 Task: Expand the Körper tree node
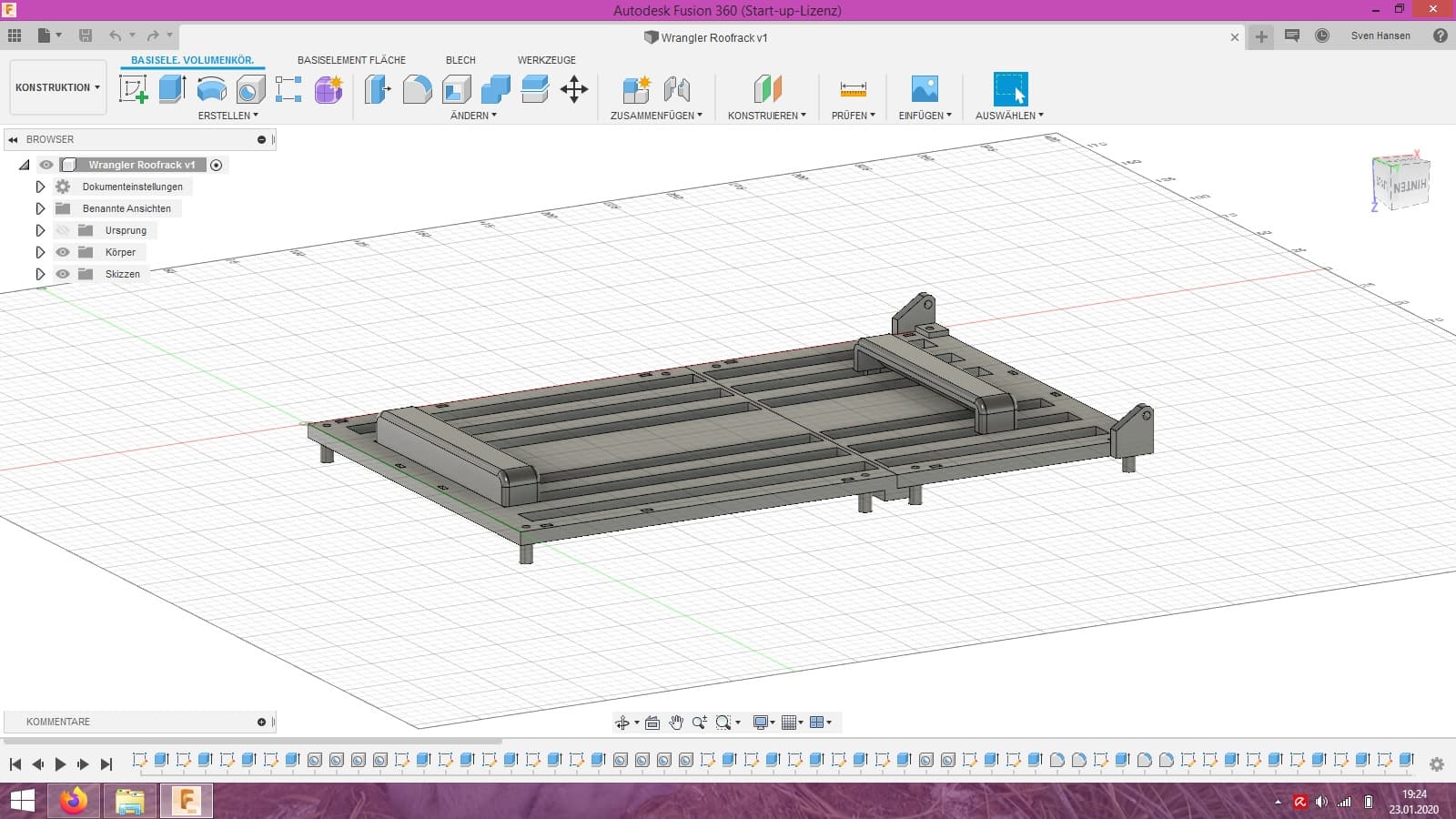coord(40,252)
